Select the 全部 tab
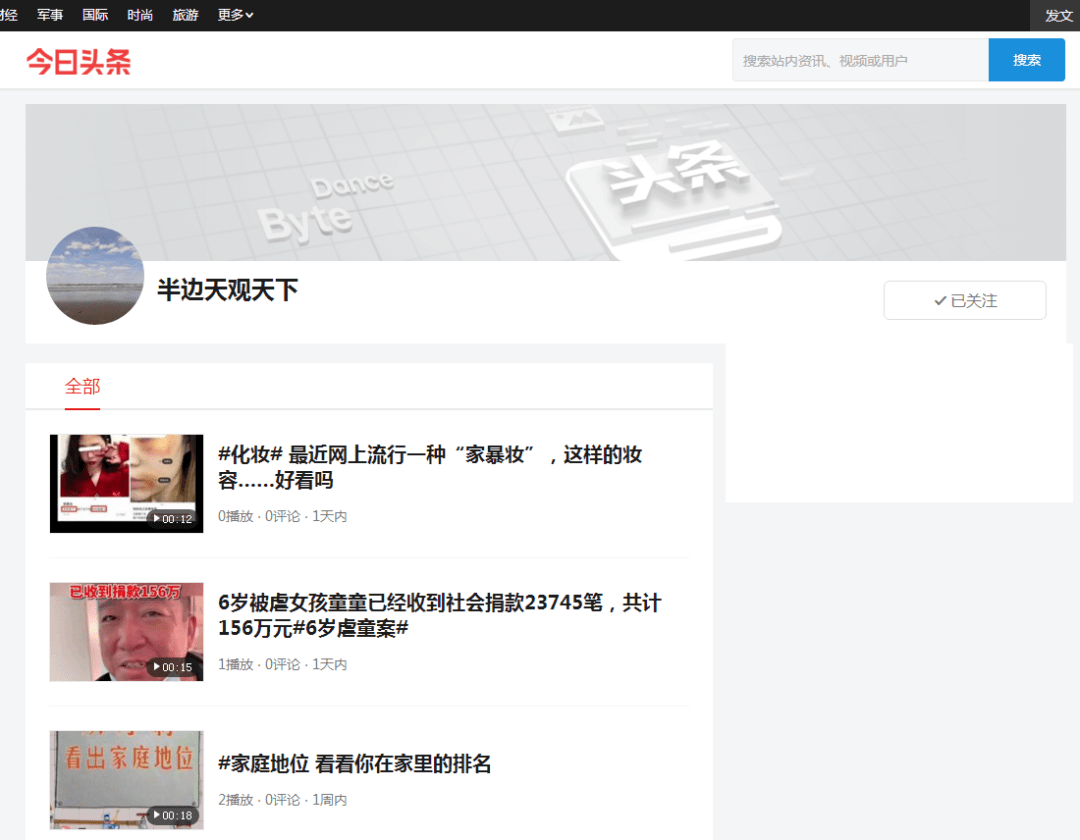1080x840 pixels. (x=82, y=387)
